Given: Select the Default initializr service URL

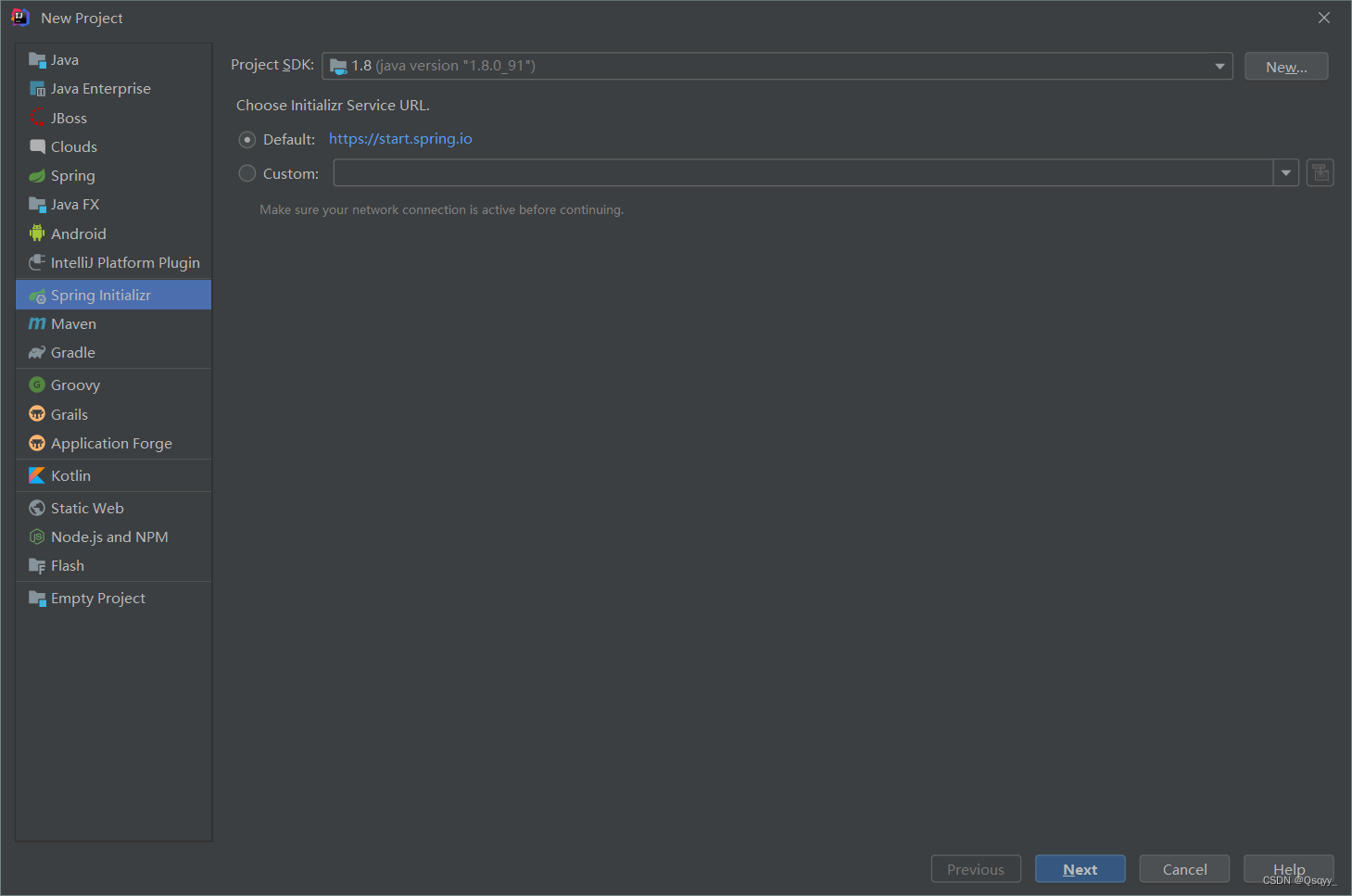Looking at the screenshot, I should pyautogui.click(x=247, y=139).
